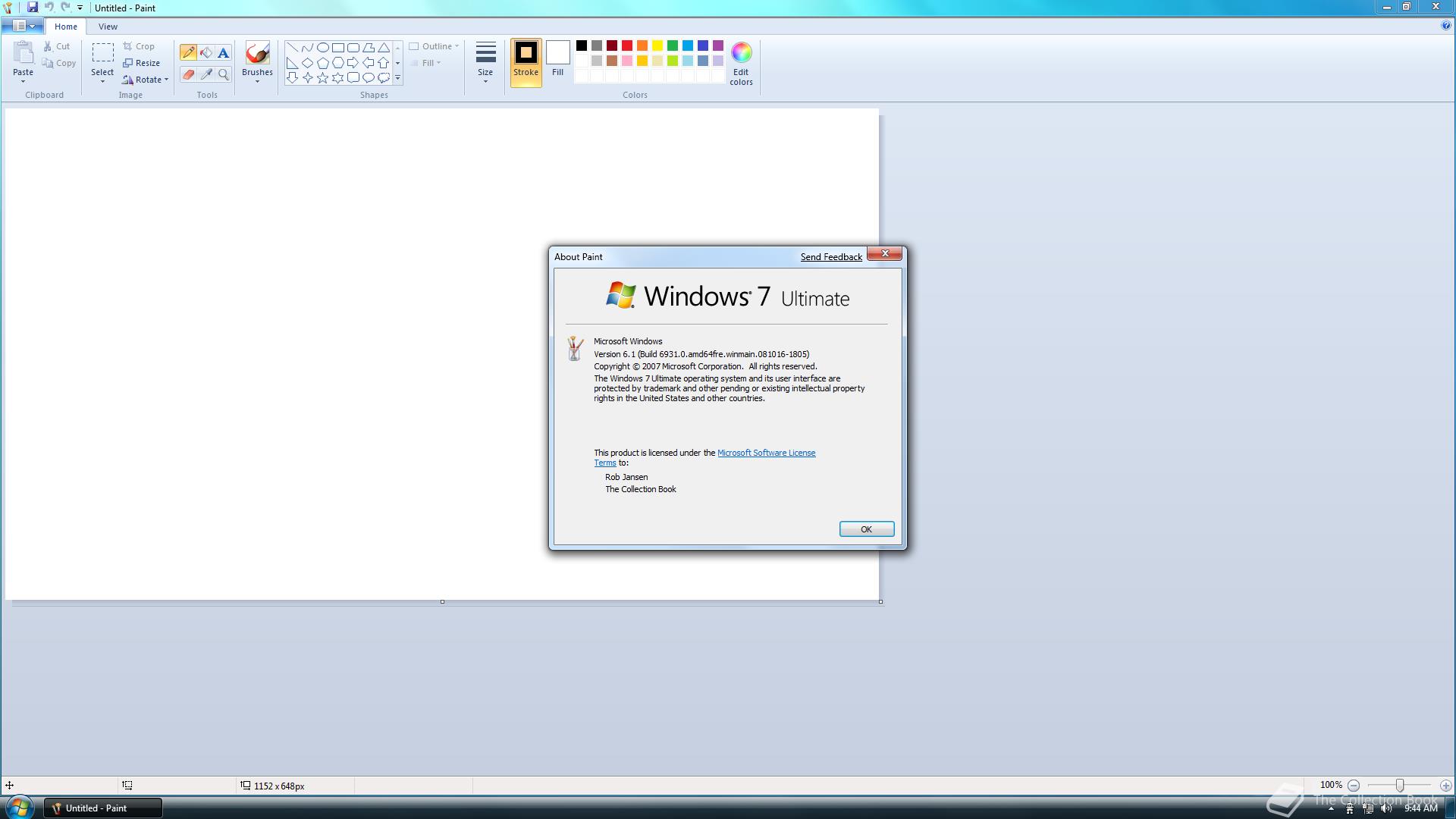The height and width of the screenshot is (819, 1456).
Task: Click the Brushes paintbrush icon
Action: (257, 53)
